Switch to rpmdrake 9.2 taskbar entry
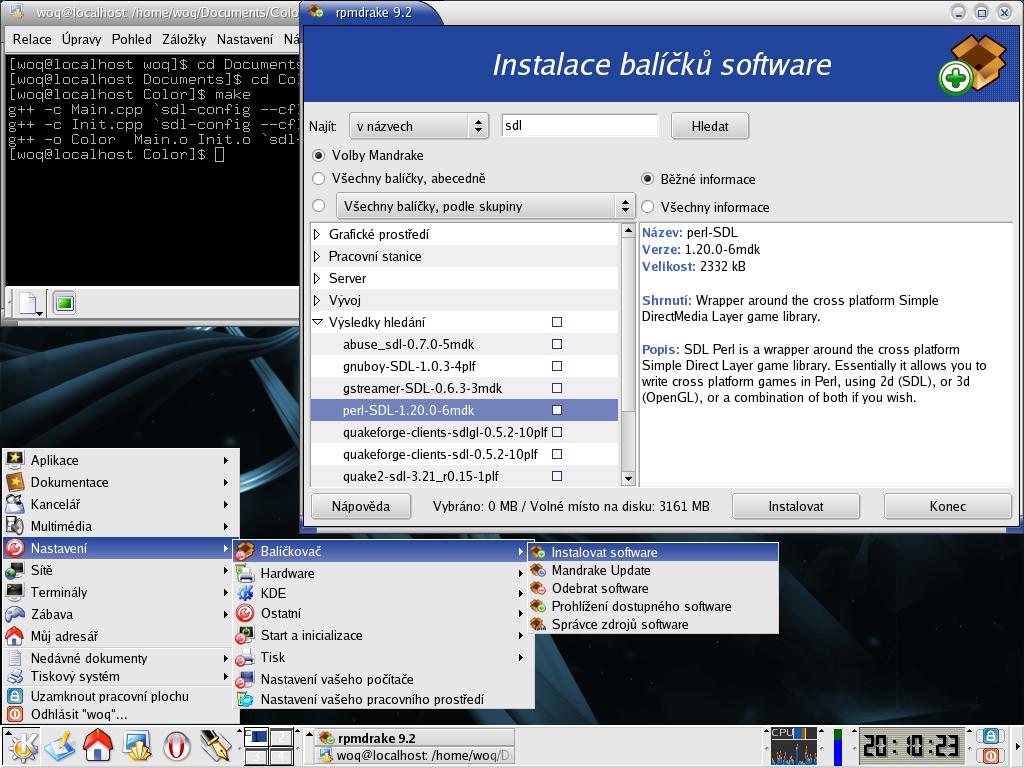Viewport: 1024px width, 768px height. 415,738
